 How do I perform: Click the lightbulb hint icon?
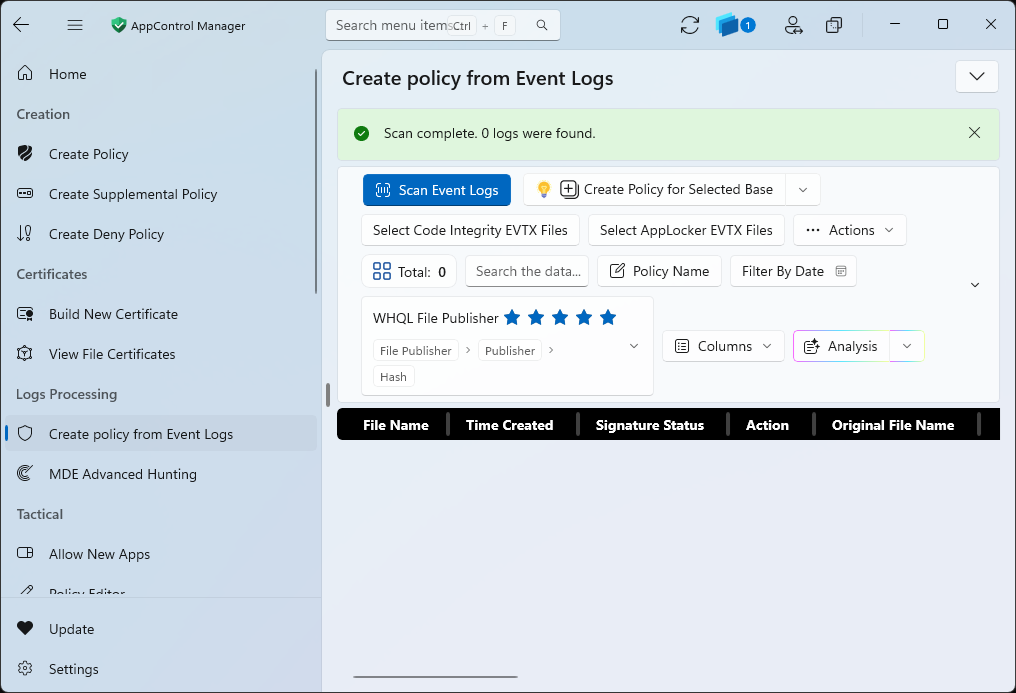pyautogui.click(x=544, y=189)
